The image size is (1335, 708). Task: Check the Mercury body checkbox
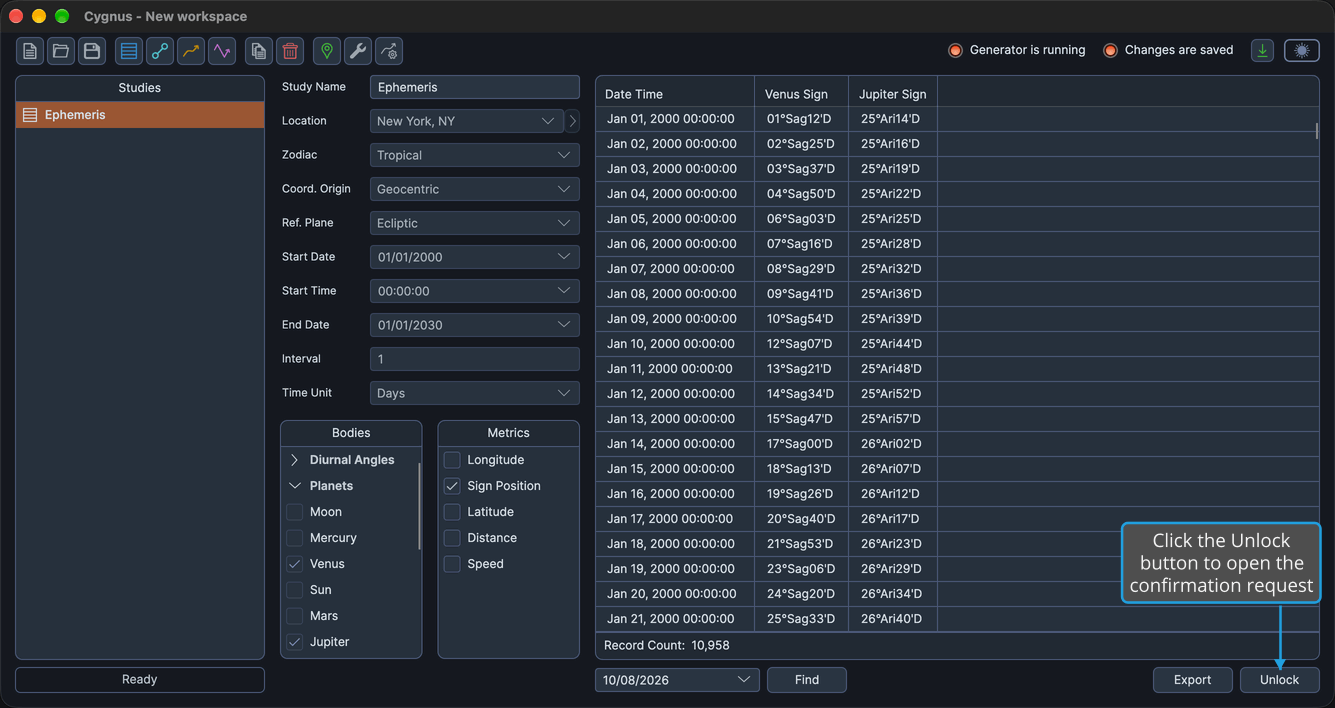coord(295,538)
